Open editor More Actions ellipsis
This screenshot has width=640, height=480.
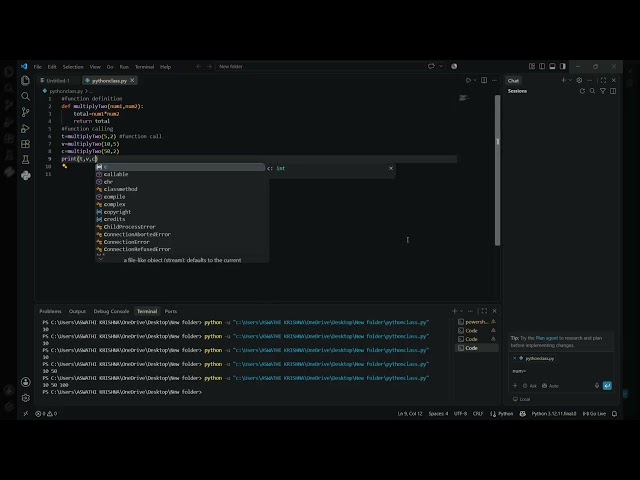(x=494, y=80)
